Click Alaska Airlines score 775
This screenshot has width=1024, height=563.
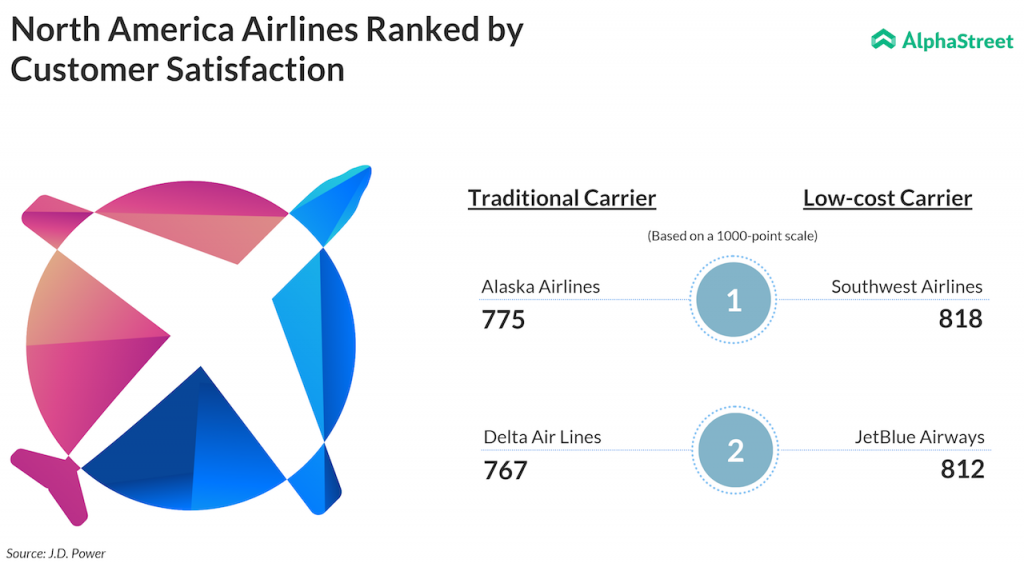tap(503, 320)
